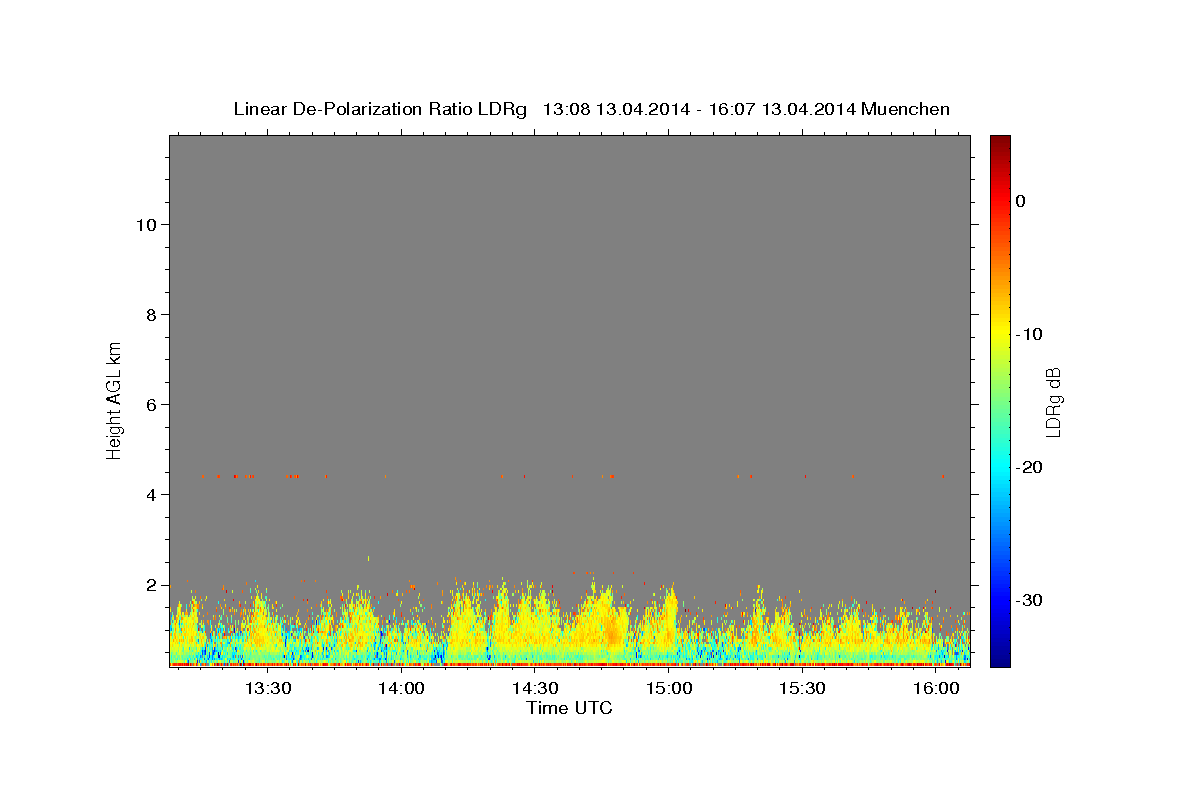Click the colorbar value 0

tap(1021, 201)
